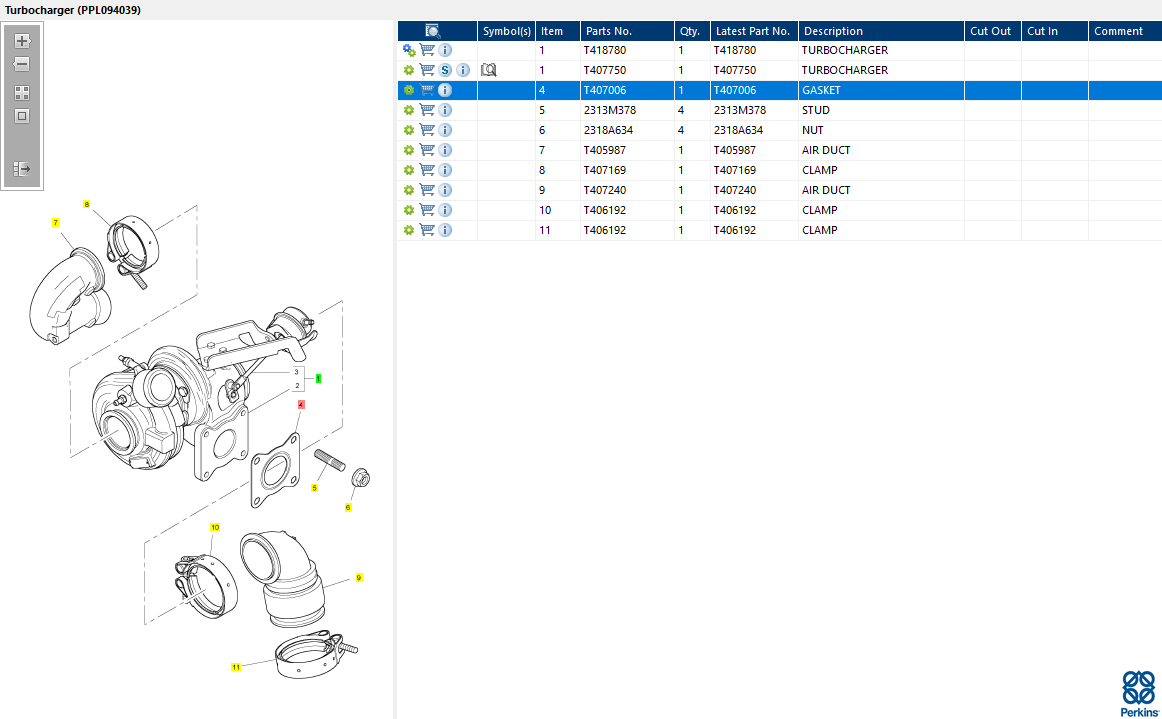Show info for T407169 clamp
Viewport: 1162px width, 719px height.
[445, 170]
